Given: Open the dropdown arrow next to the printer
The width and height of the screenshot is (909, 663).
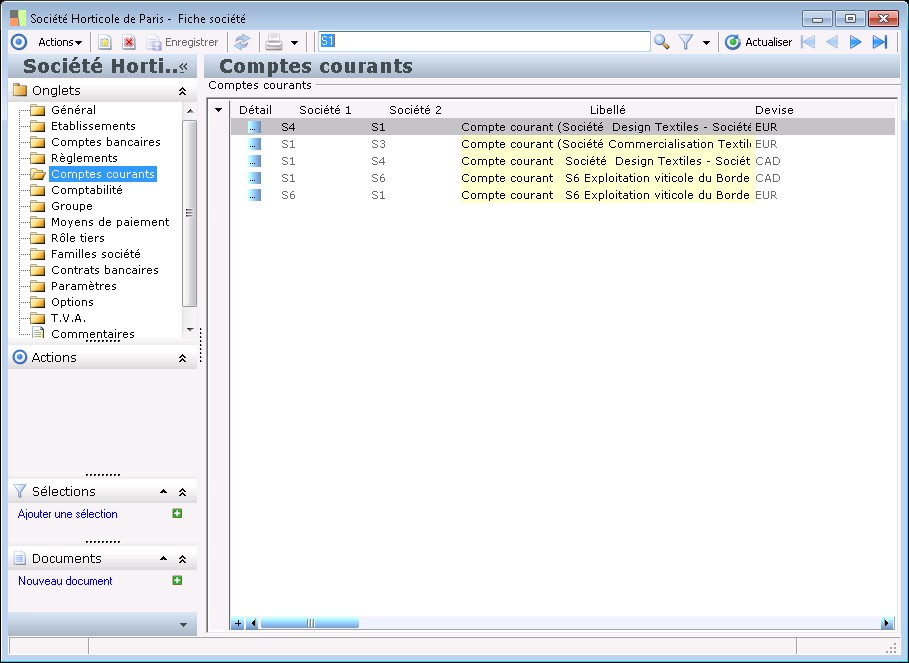Looking at the screenshot, I should (x=294, y=42).
